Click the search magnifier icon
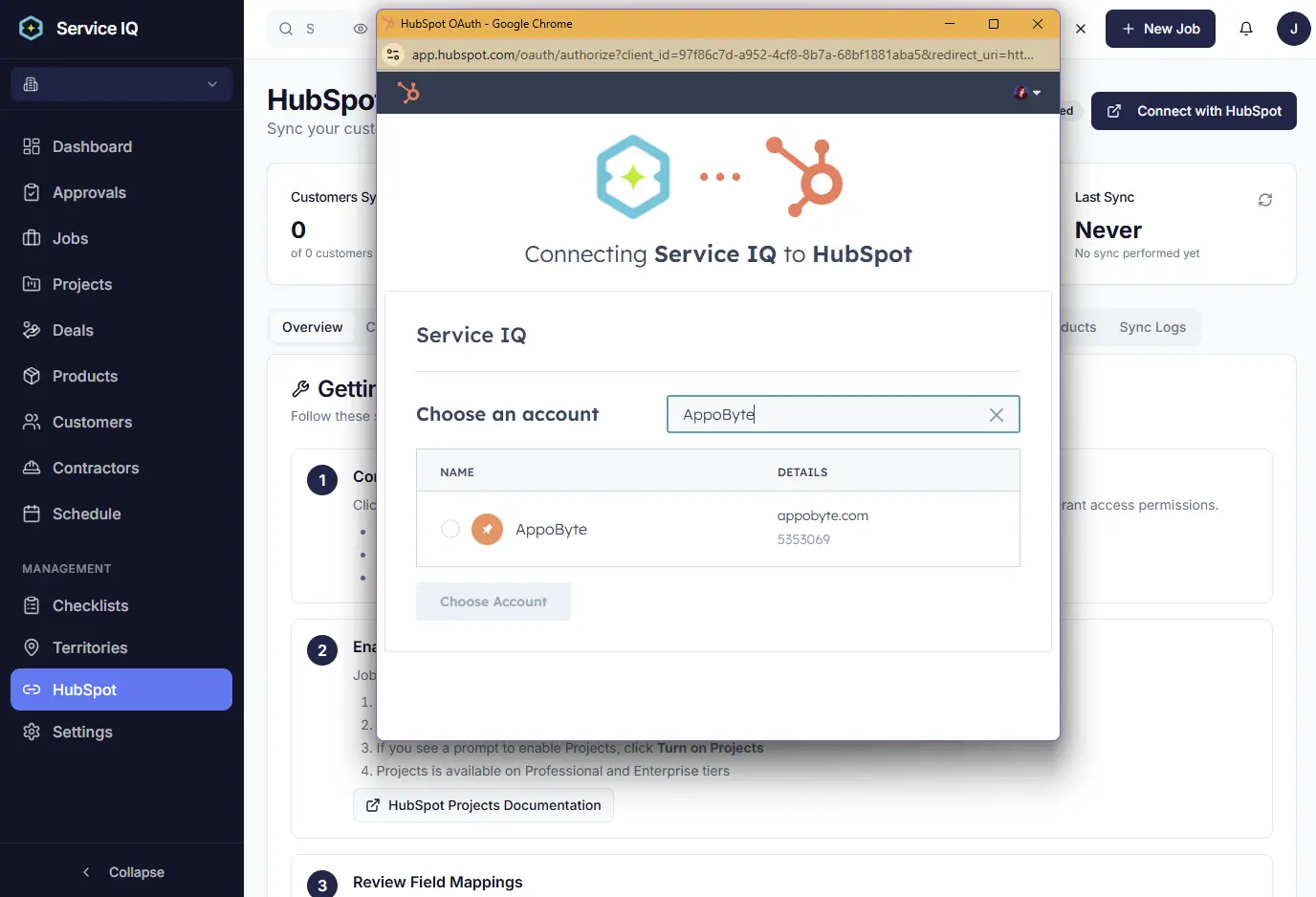The image size is (1316, 897). 286,29
